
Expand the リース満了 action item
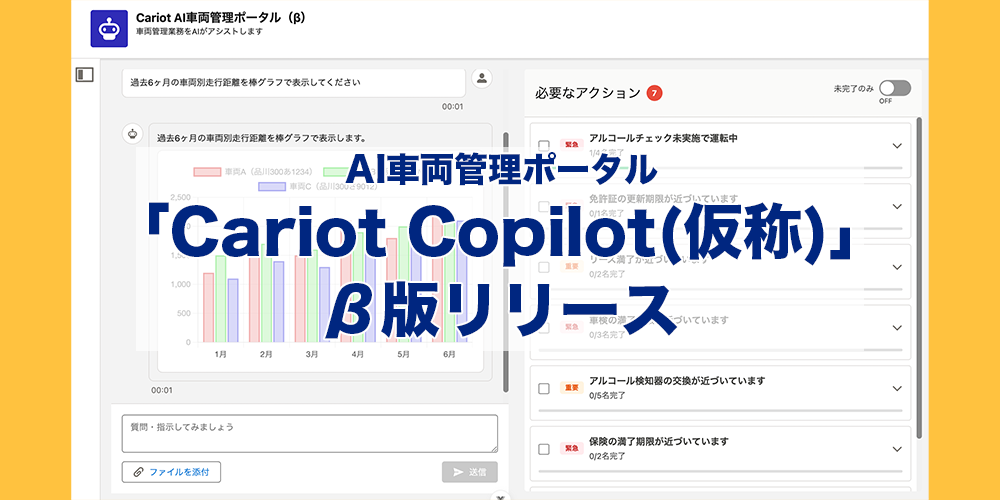pos(897,267)
